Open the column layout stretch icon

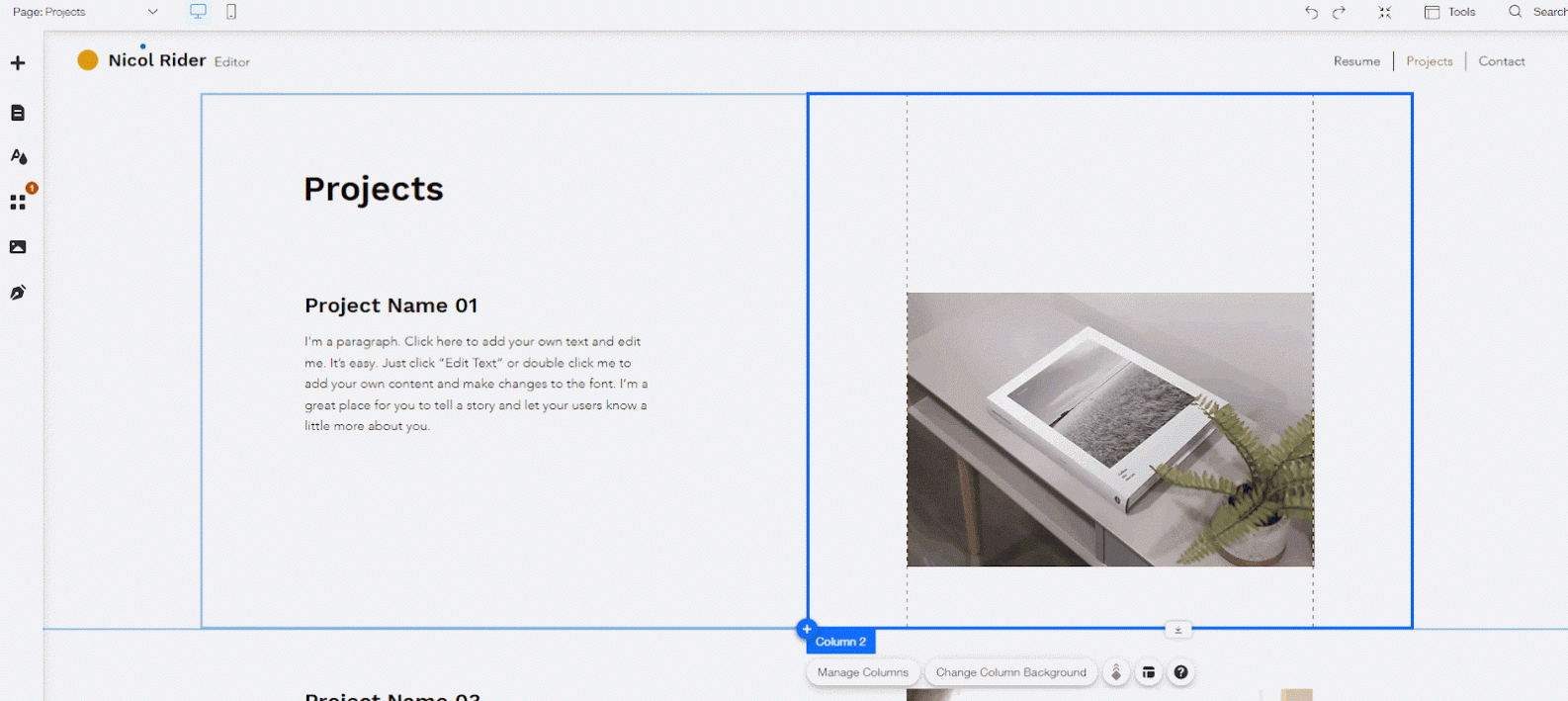tap(1149, 672)
